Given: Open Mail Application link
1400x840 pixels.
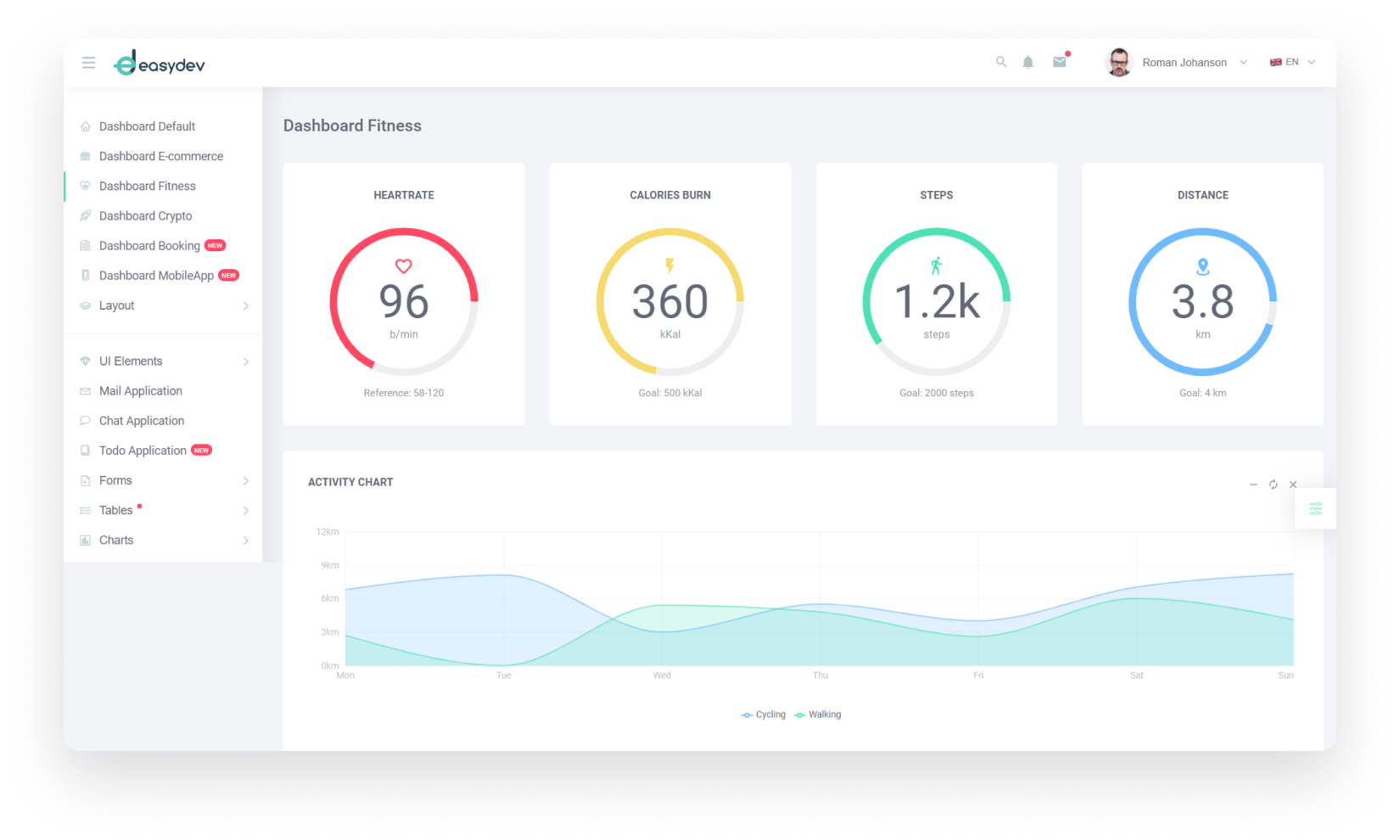Looking at the screenshot, I should point(141,391).
